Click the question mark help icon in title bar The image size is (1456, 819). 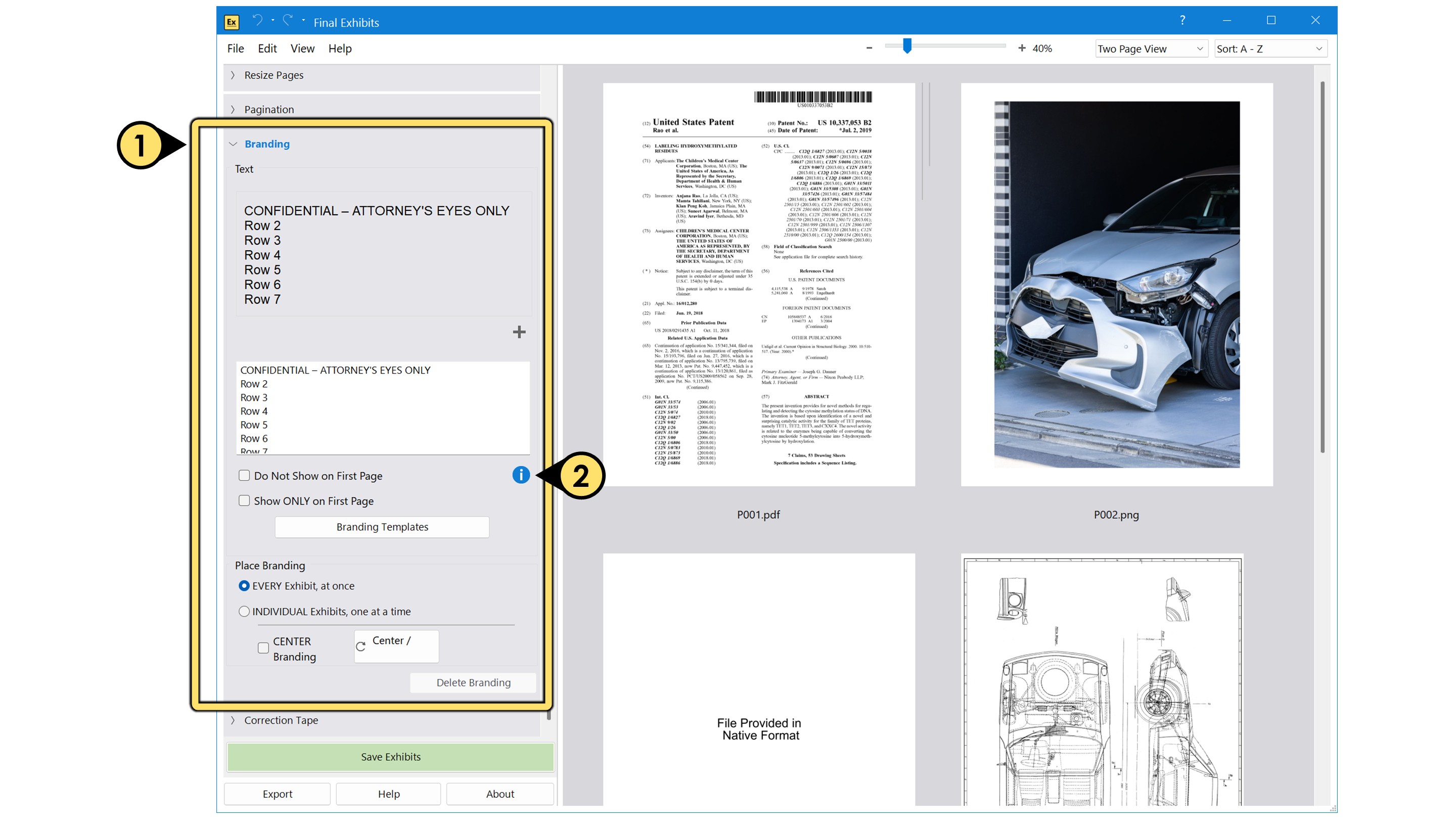pyautogui.click(x=1182, y=20)
